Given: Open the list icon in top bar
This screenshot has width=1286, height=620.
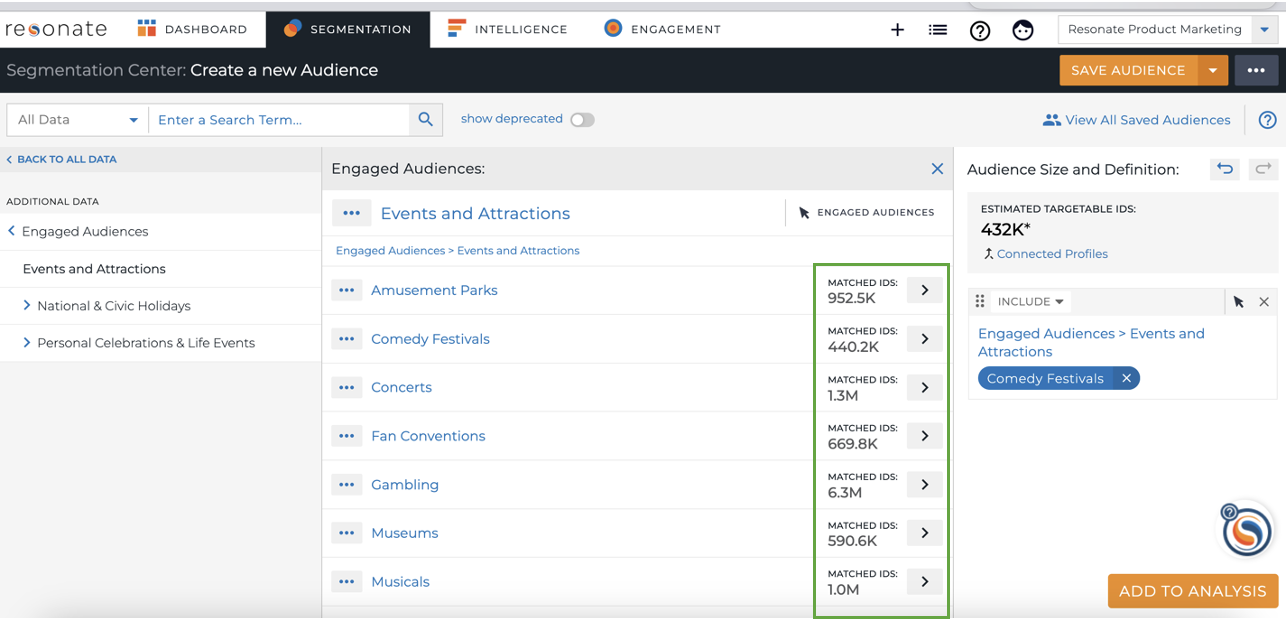Looking at the screenshot, I should point(938,30).
